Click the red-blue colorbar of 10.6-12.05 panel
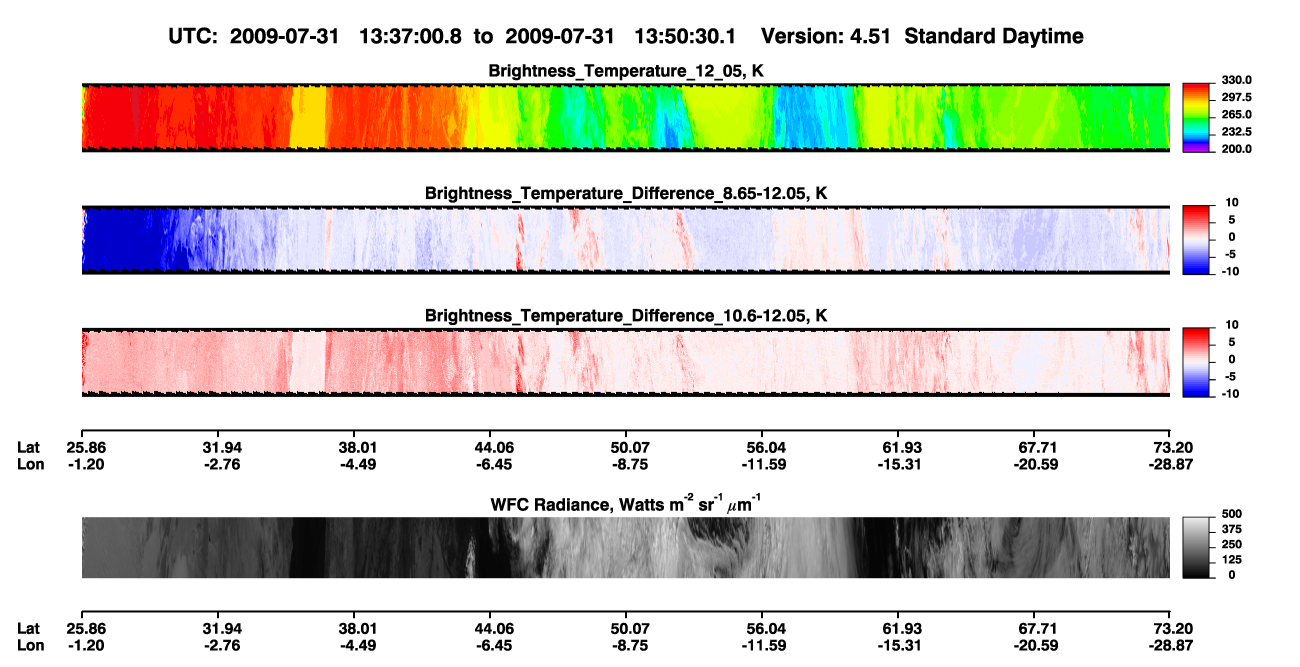 tap(1197, 362)
